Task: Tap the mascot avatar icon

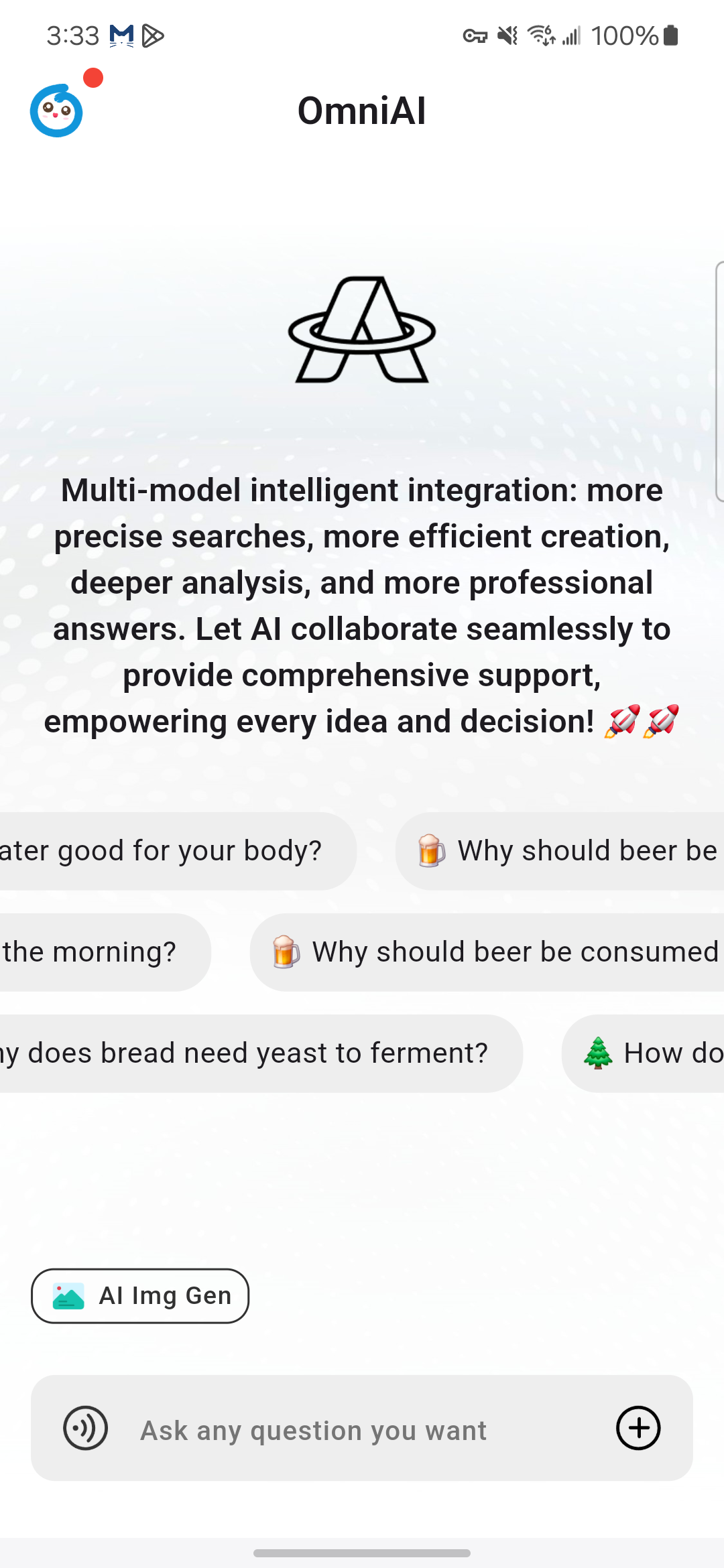Action: click(56, 111)
